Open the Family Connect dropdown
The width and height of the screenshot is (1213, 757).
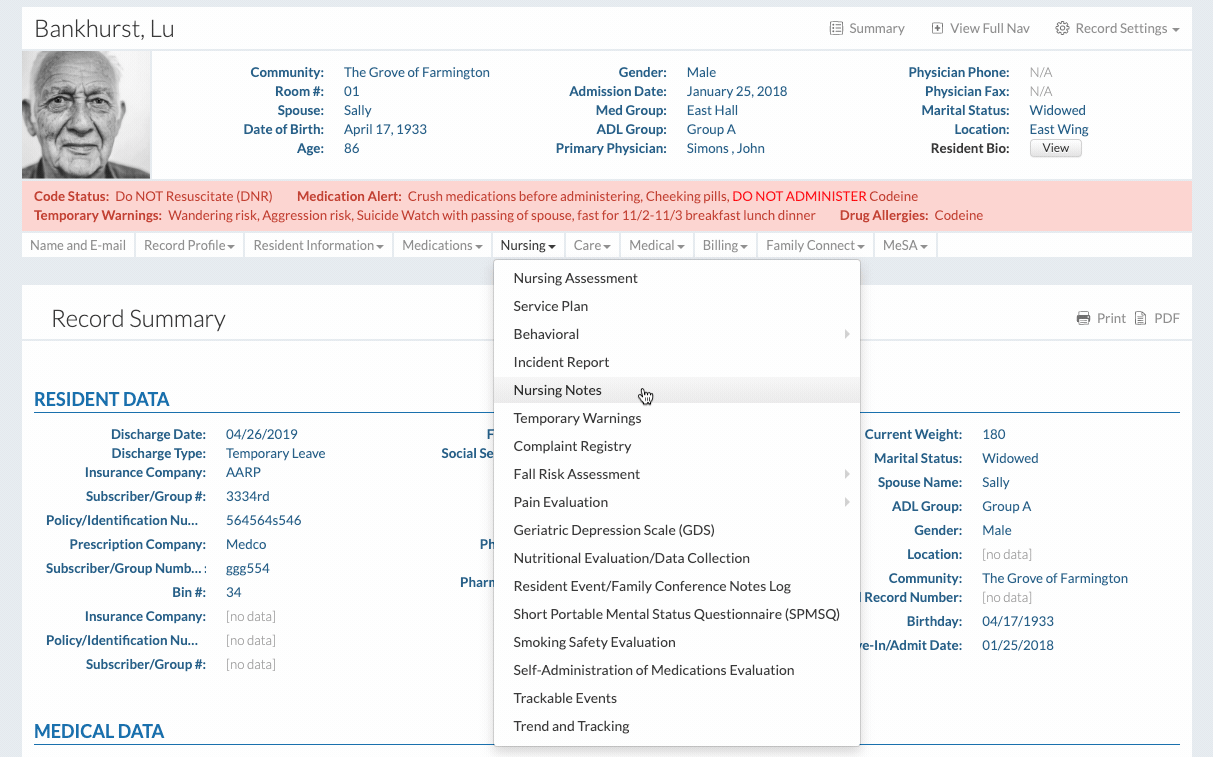tap(815, 245)
